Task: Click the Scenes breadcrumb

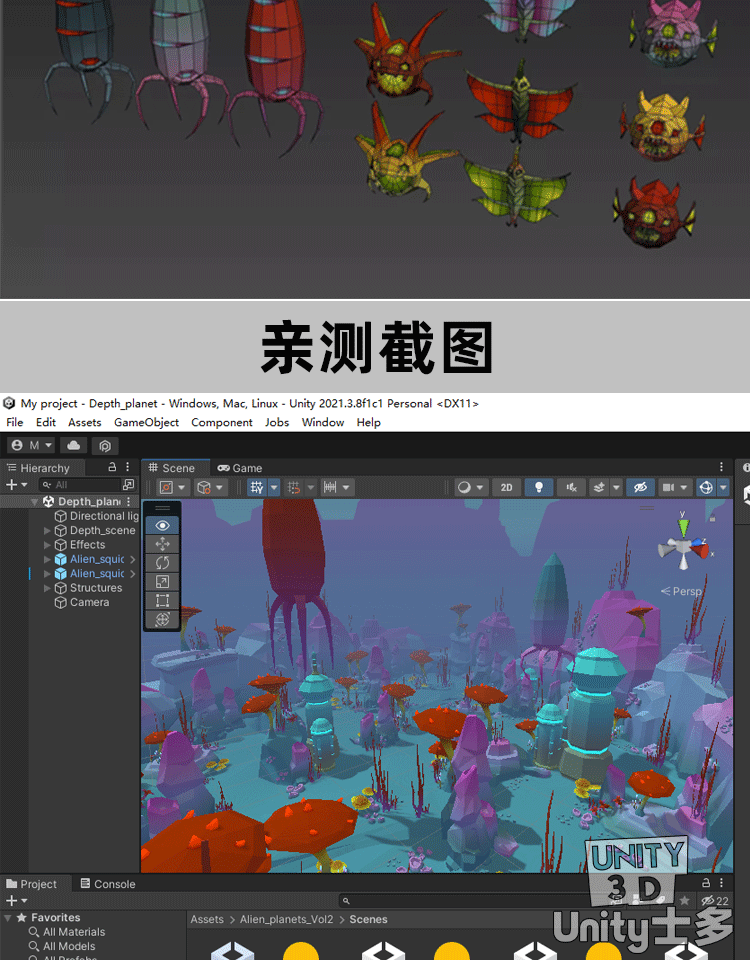Action: coord(369,919)
